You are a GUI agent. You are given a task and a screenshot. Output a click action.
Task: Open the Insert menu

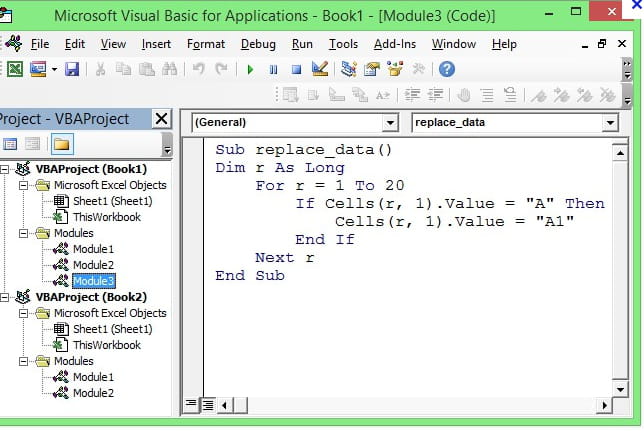tap(156, 44)
